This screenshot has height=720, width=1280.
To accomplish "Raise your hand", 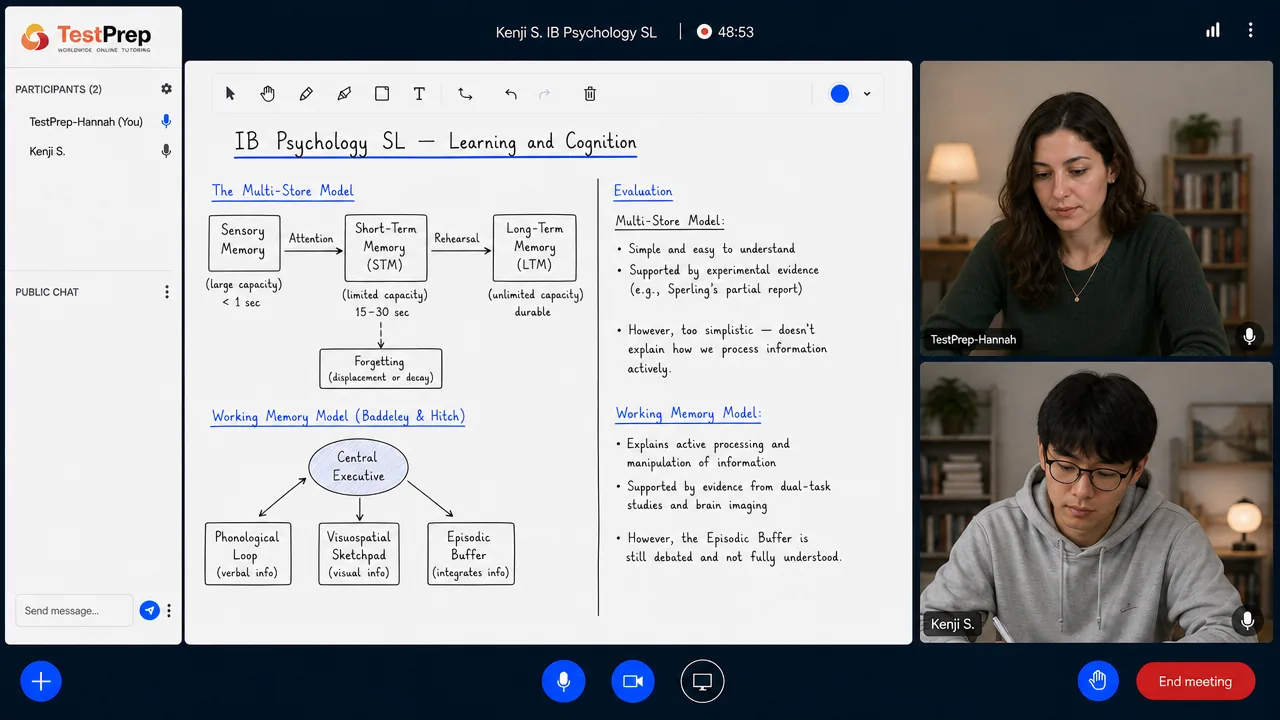I will pyautogui.click(x=1098, y=681).
